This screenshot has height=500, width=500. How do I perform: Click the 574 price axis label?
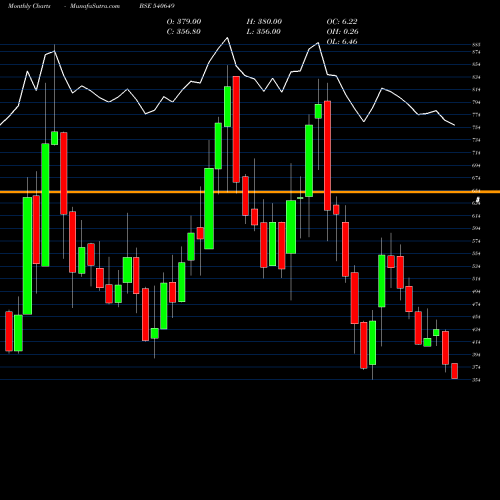(476, 241)
